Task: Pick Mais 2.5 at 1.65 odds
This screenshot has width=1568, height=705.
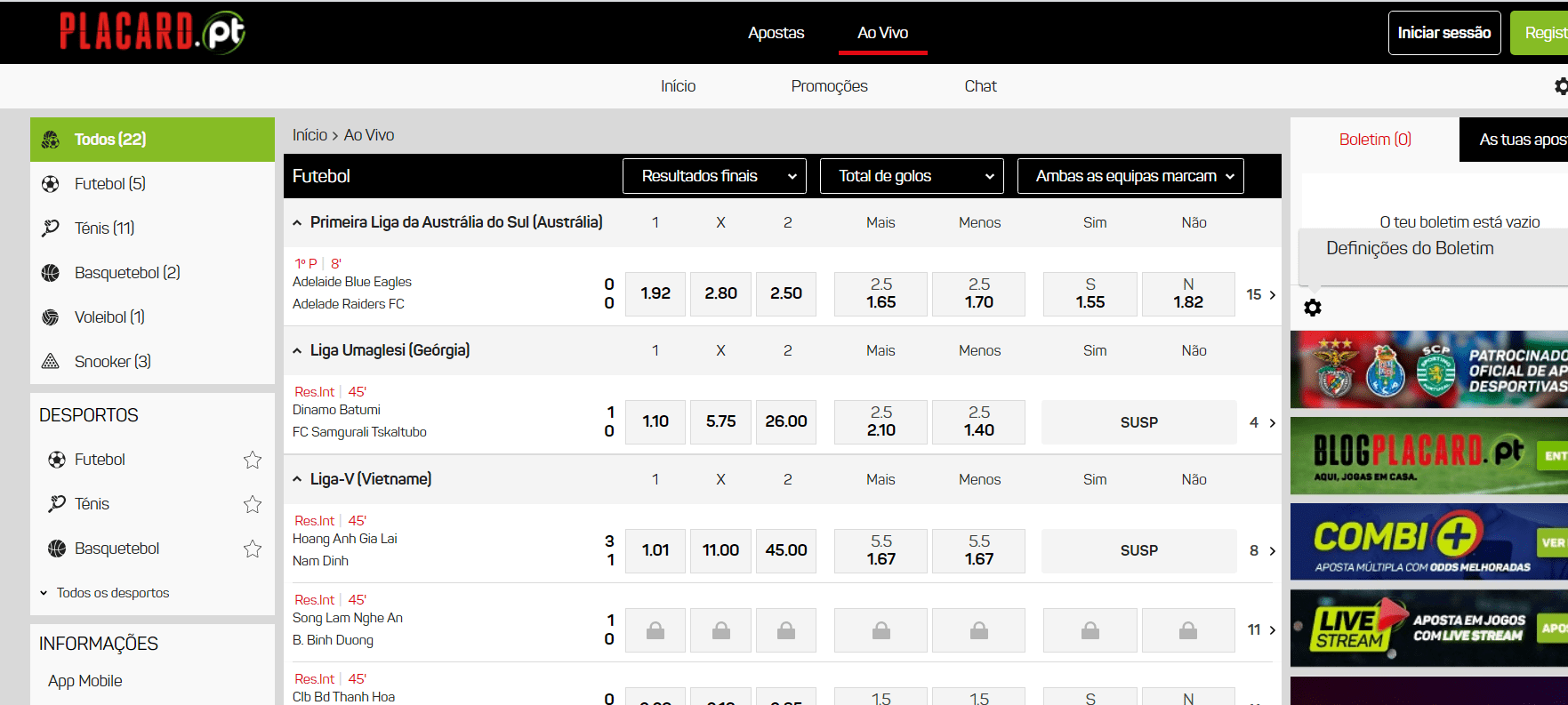Action: tap(880, 294)
